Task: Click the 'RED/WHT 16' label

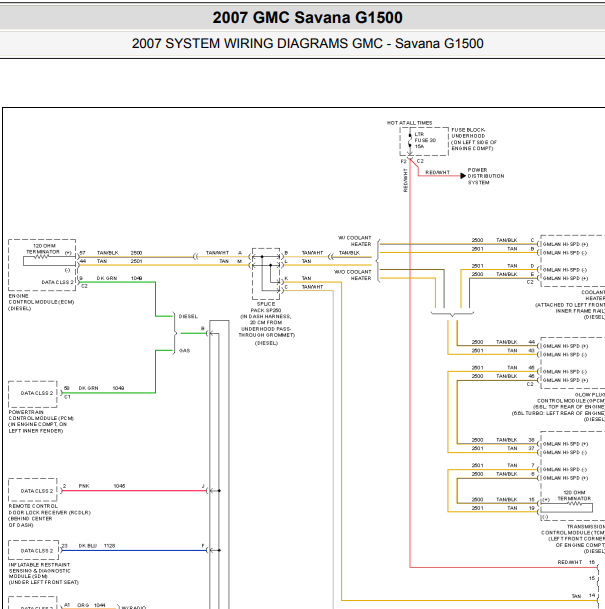Action: click(x=576, y=562)
